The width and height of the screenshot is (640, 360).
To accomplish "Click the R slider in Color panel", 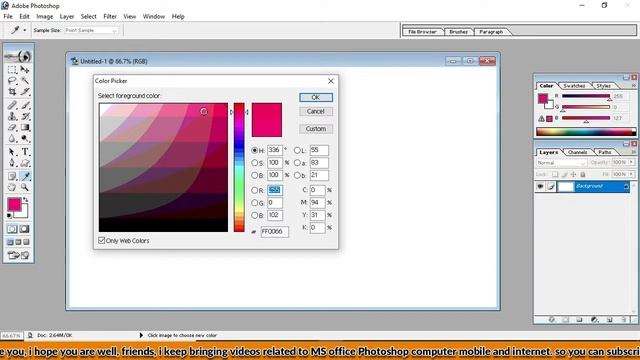I will (x=586, y=96).
